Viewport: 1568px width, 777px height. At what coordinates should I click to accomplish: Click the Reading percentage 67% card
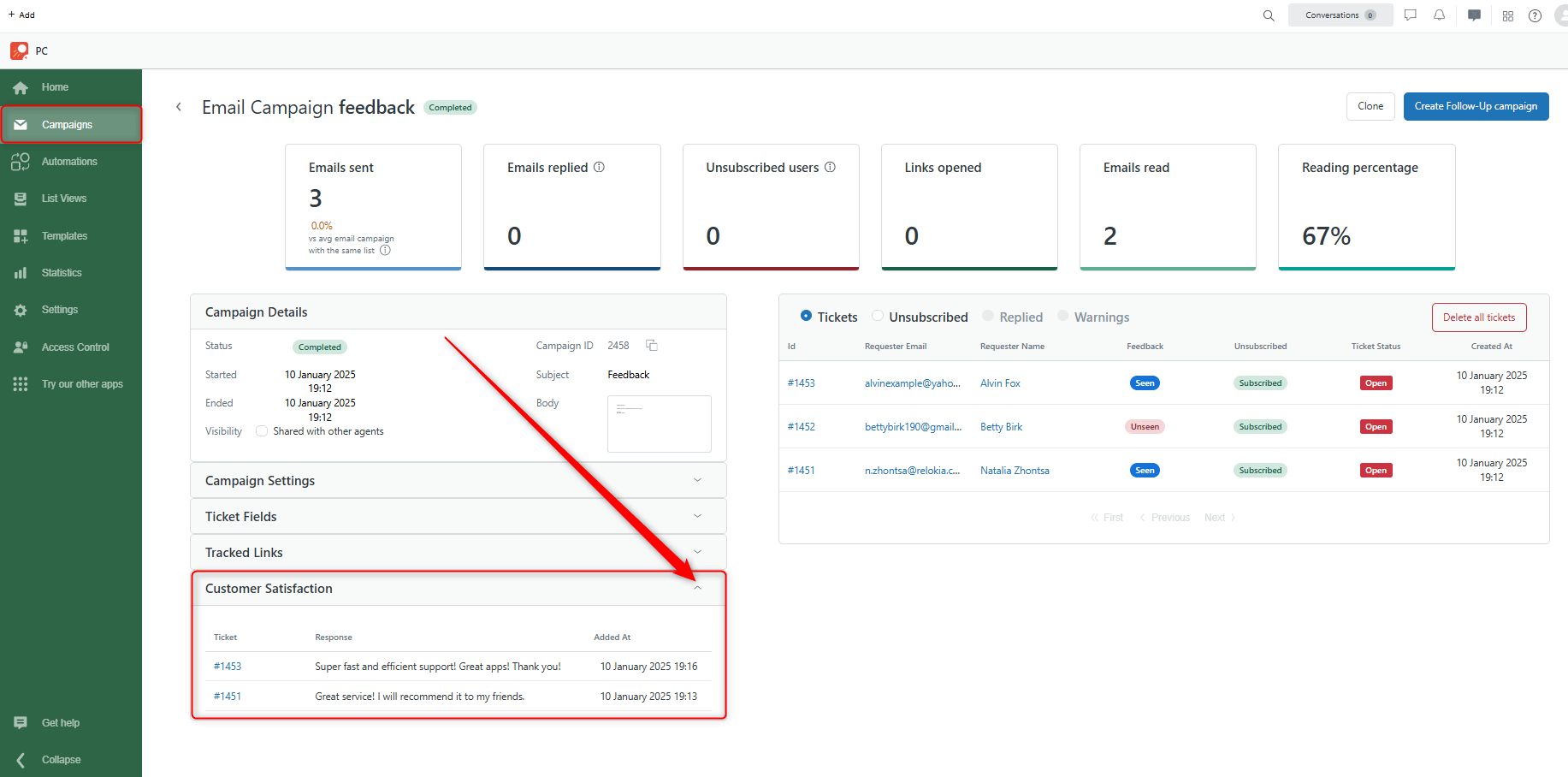1366,207
